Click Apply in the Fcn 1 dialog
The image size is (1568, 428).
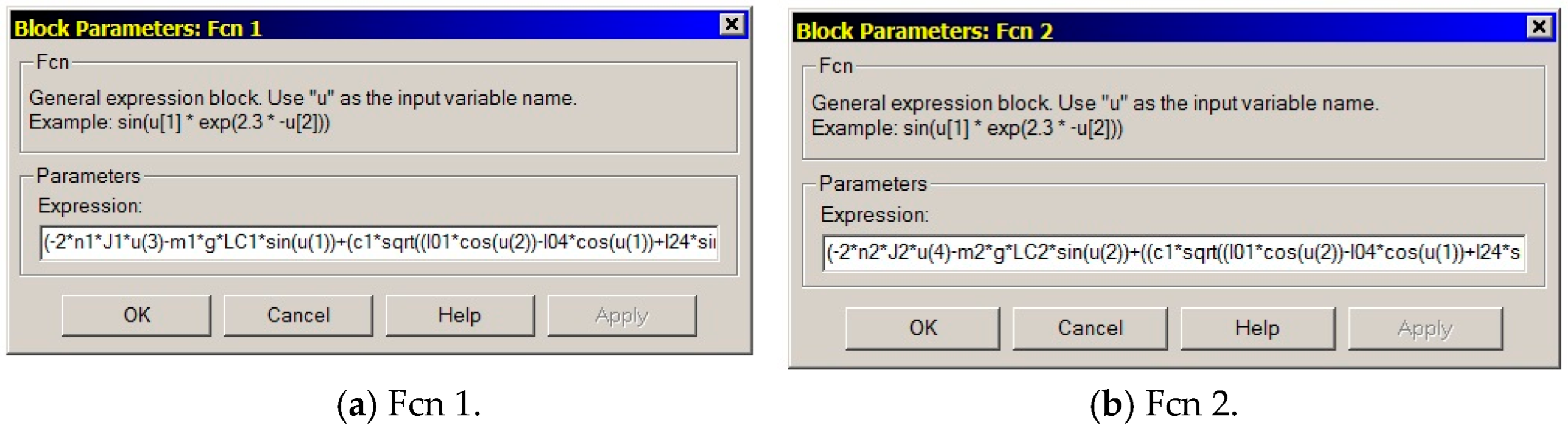622,315
